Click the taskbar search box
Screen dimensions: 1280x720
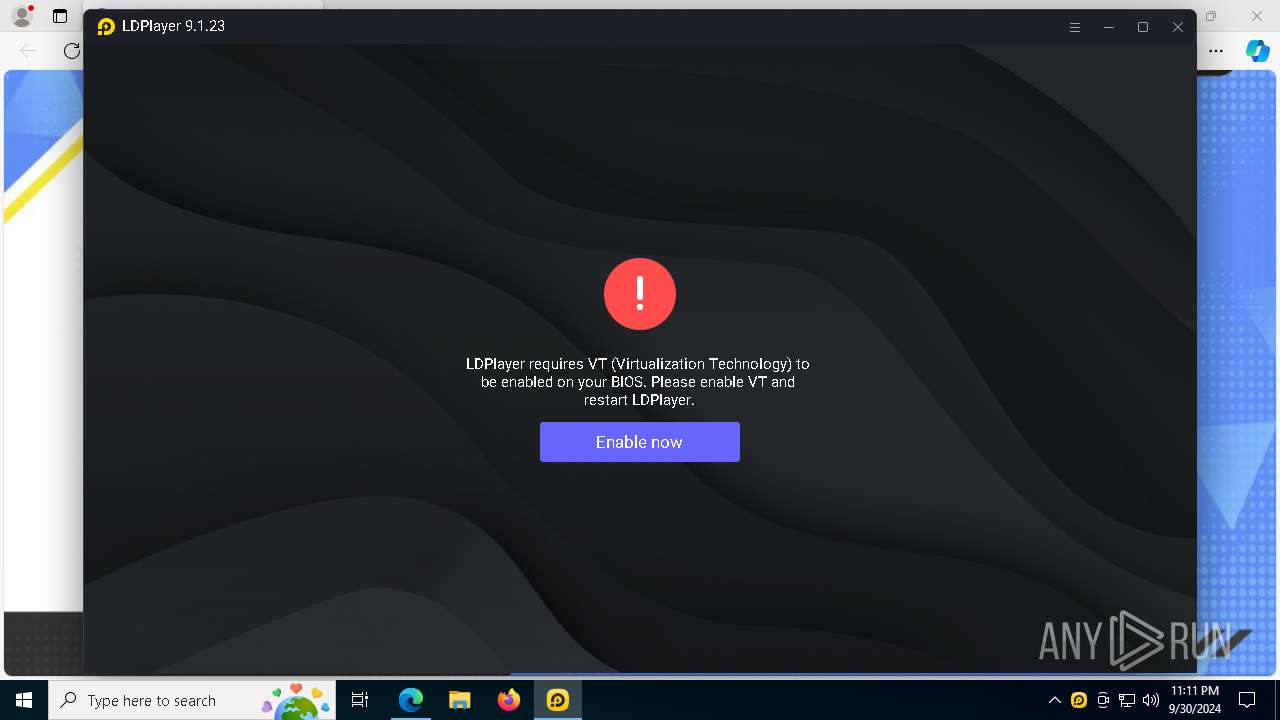[x=193, y=700]
